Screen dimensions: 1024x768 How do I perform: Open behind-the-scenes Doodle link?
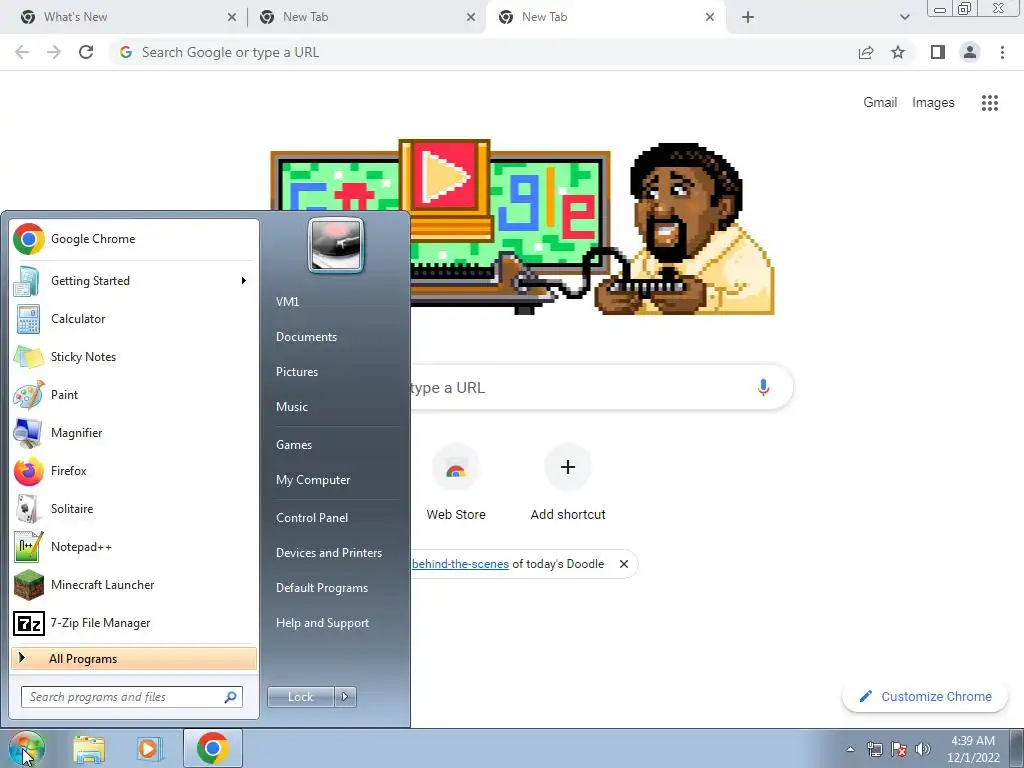pyautogui.click(x=460, y=564)
